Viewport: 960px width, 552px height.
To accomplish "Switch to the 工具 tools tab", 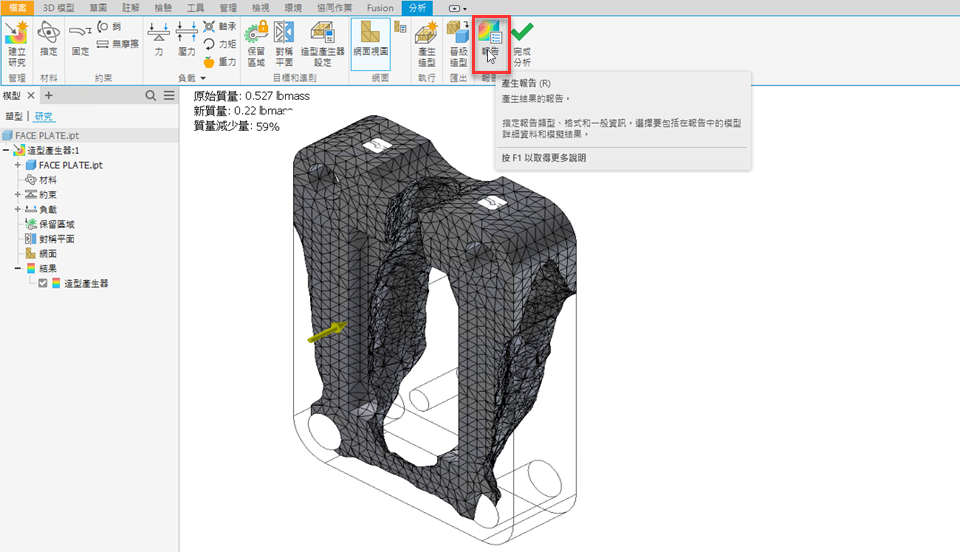I will point(195,8).
